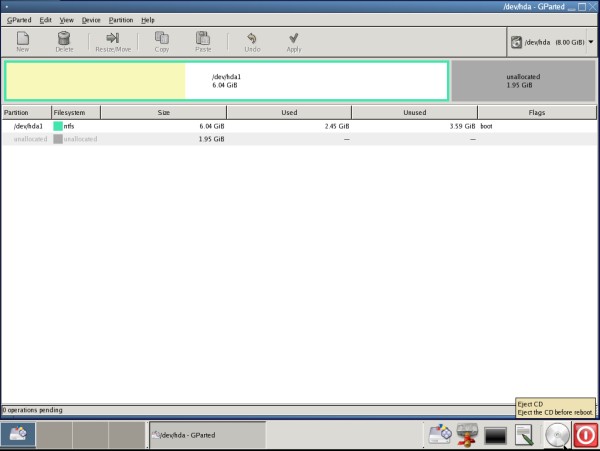This screenshot has width=600, height=451.
Task: Click the disk icon in device selector
Action: 516,42
